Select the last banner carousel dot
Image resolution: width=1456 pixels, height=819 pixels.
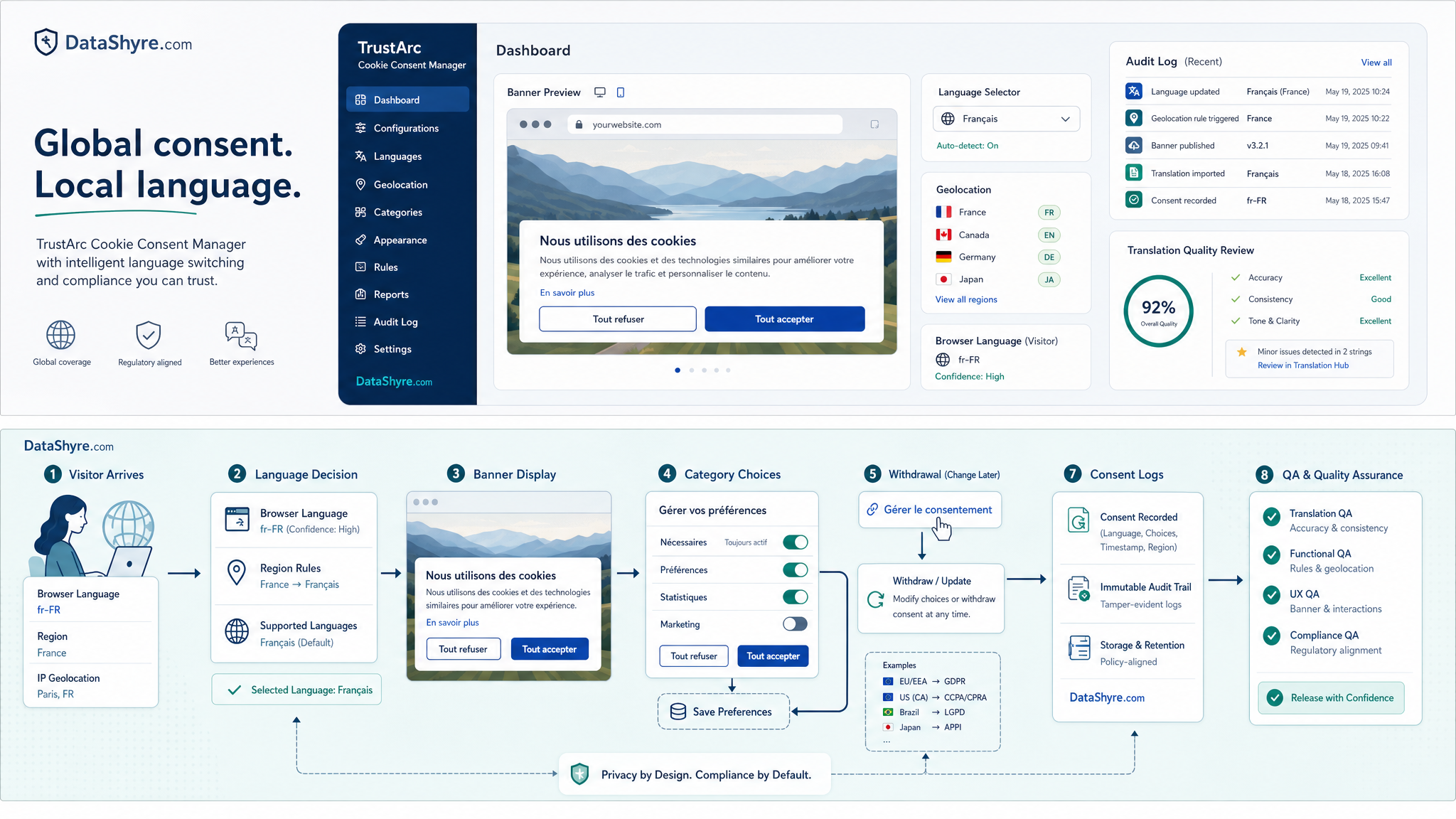[728, 370]
